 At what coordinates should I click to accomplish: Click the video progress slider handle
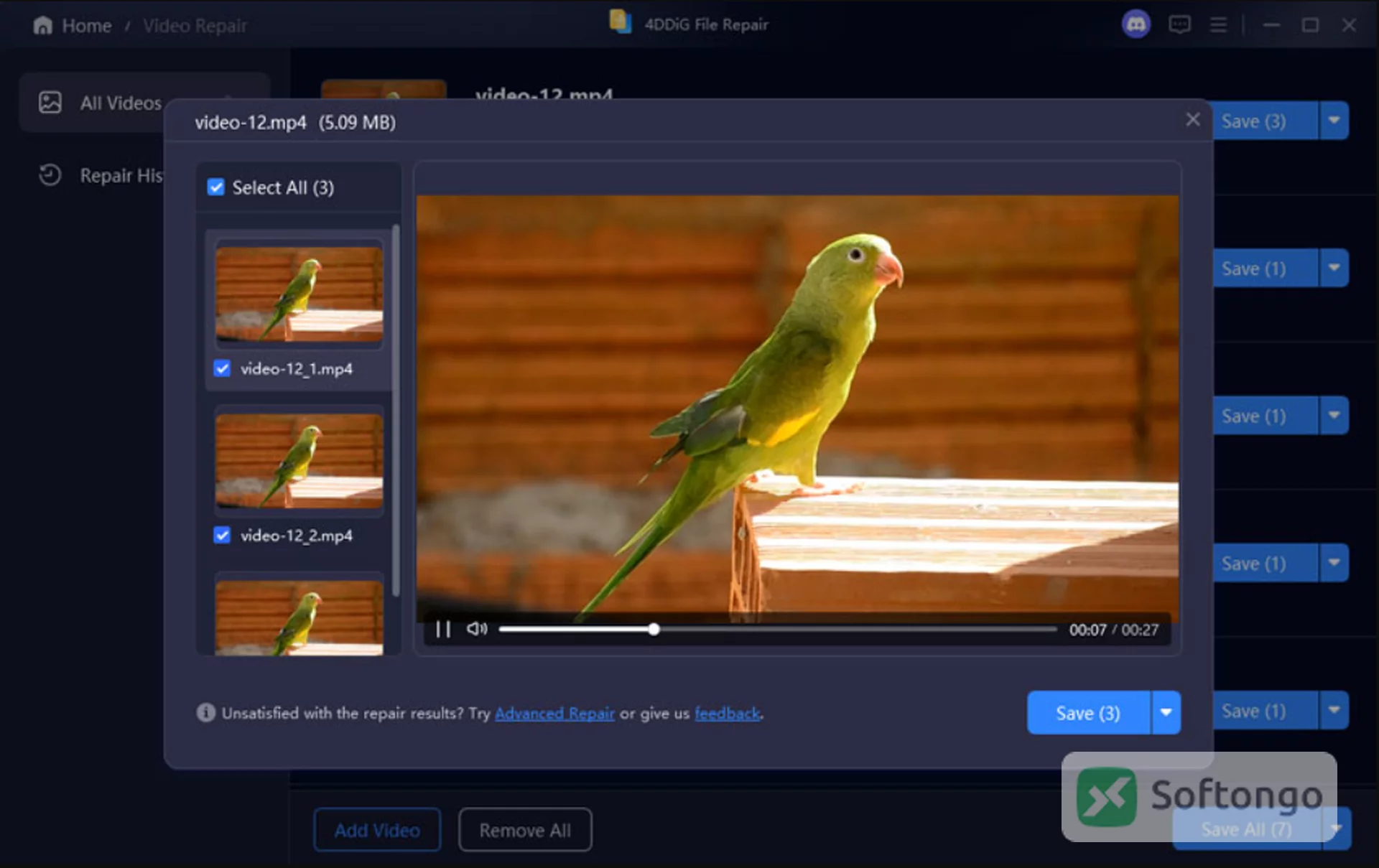[x=654, y=630]
